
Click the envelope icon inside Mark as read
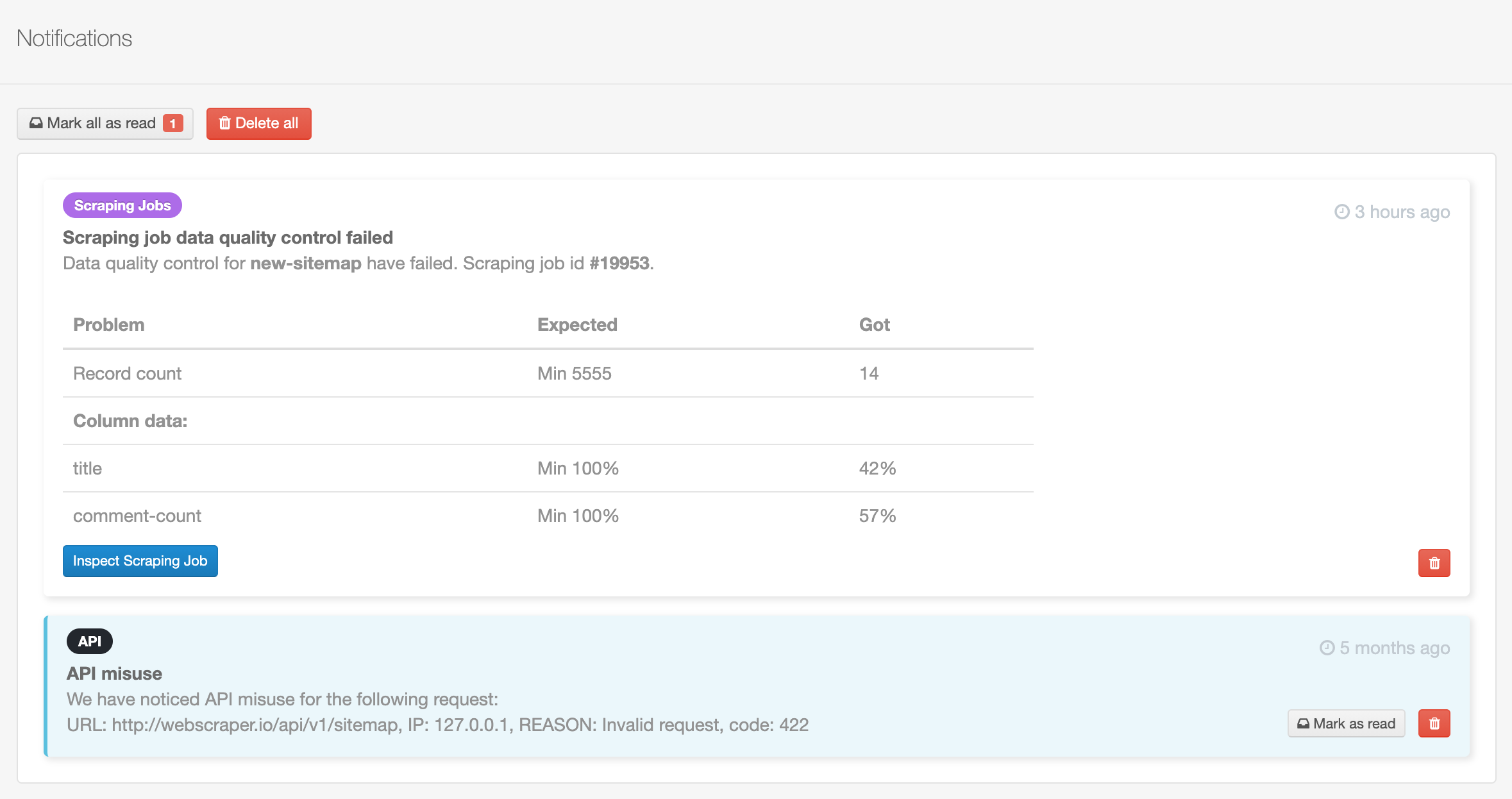click(1303, 723)
